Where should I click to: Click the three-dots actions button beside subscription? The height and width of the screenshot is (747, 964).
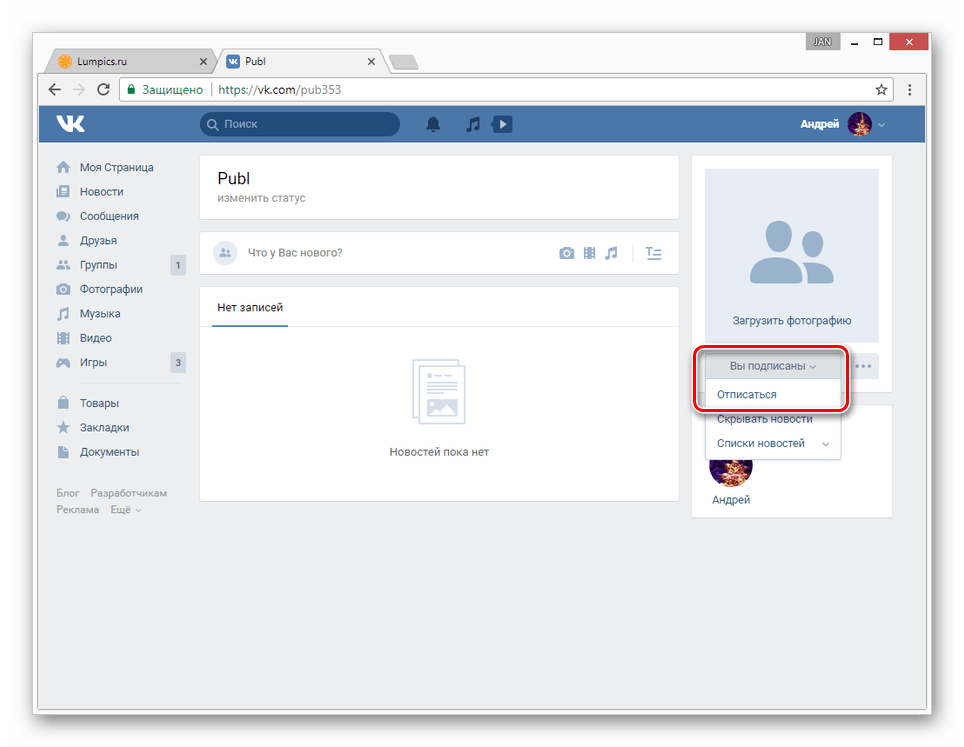coord(863,366)
